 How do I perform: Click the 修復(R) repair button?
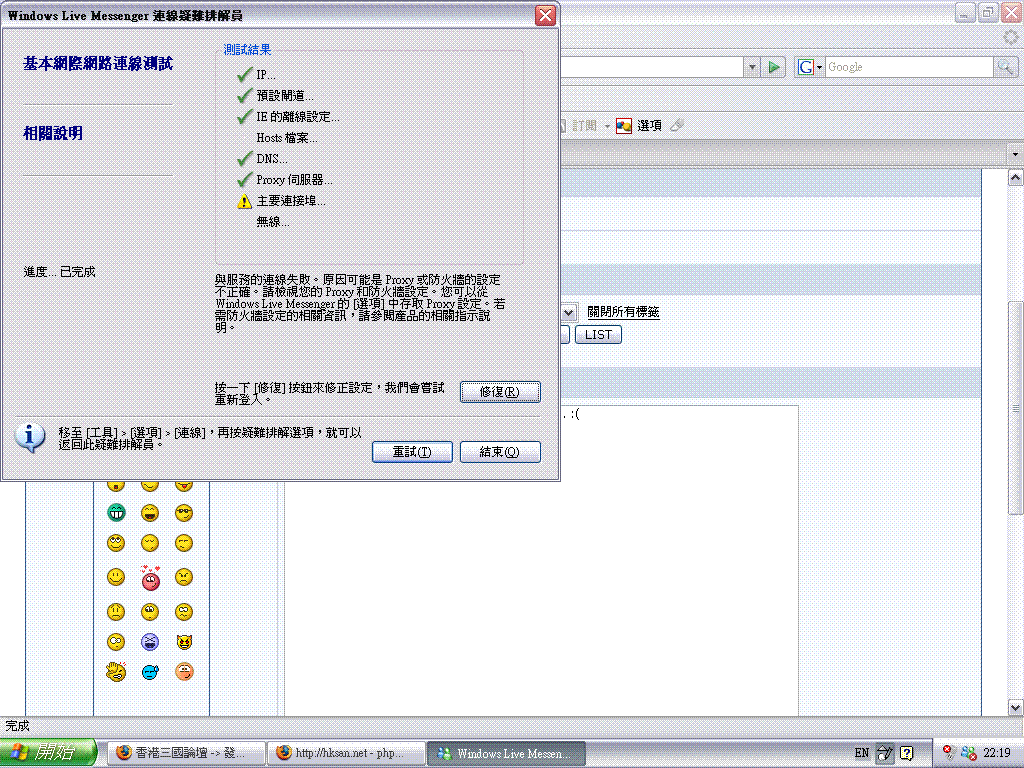500,392
